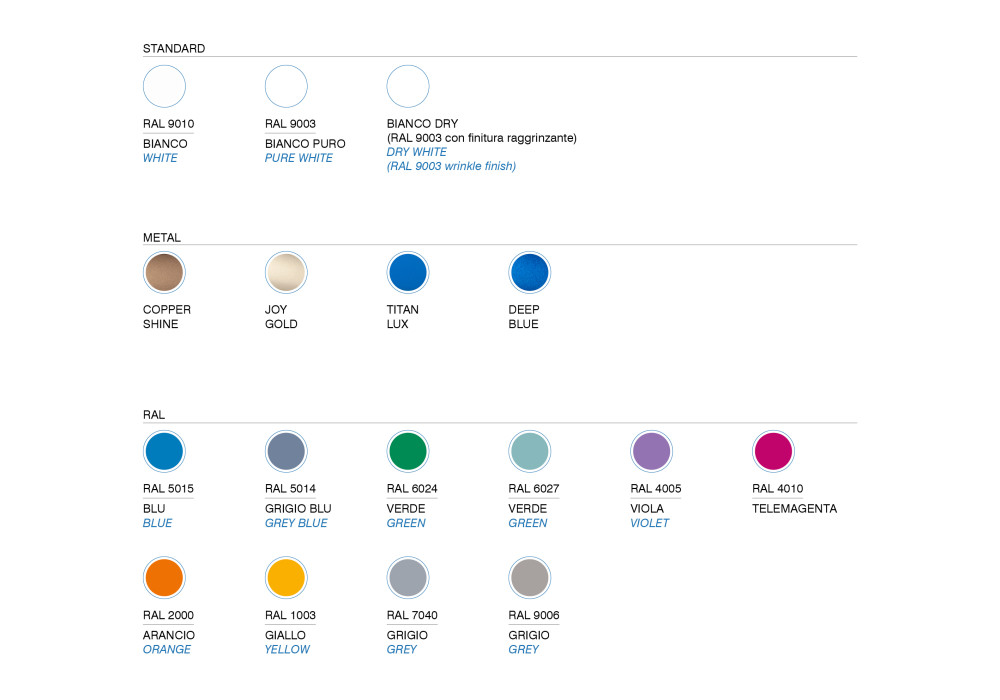This screenshot has height=700, width=1000.
Task: Pick the RAL 7040 Grigio grey swatch
Action: point(408,578)
